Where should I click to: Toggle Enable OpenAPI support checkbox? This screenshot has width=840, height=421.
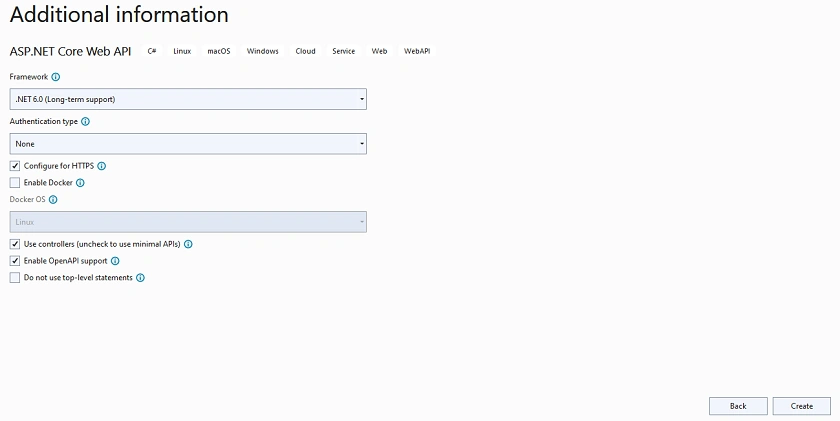(15, 261)
